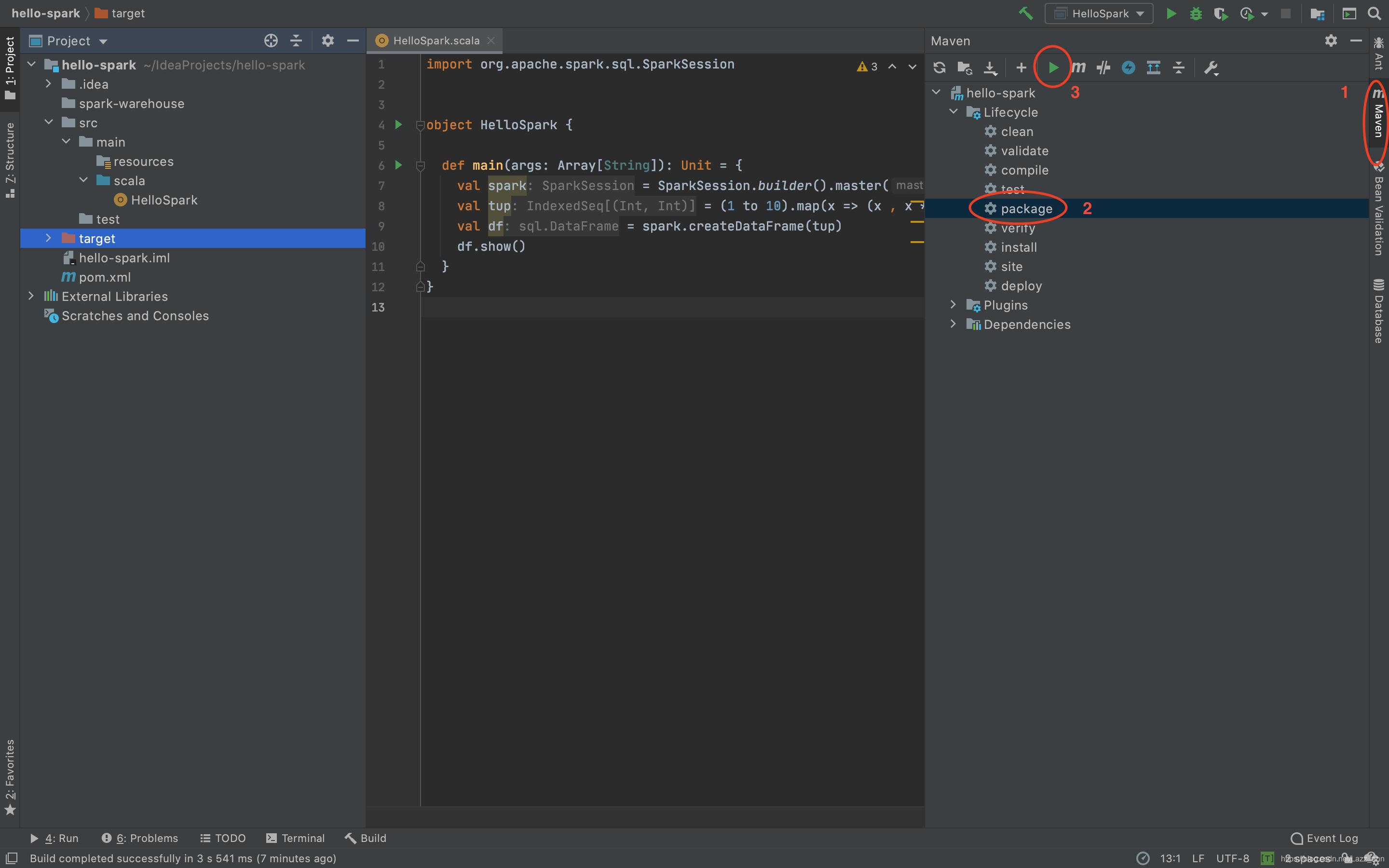Image resolution: width=1389 pixels, height=868 pixels.
Task: Switch to HelloSpark.scala editor tab
Action: [x=435, y=41]
